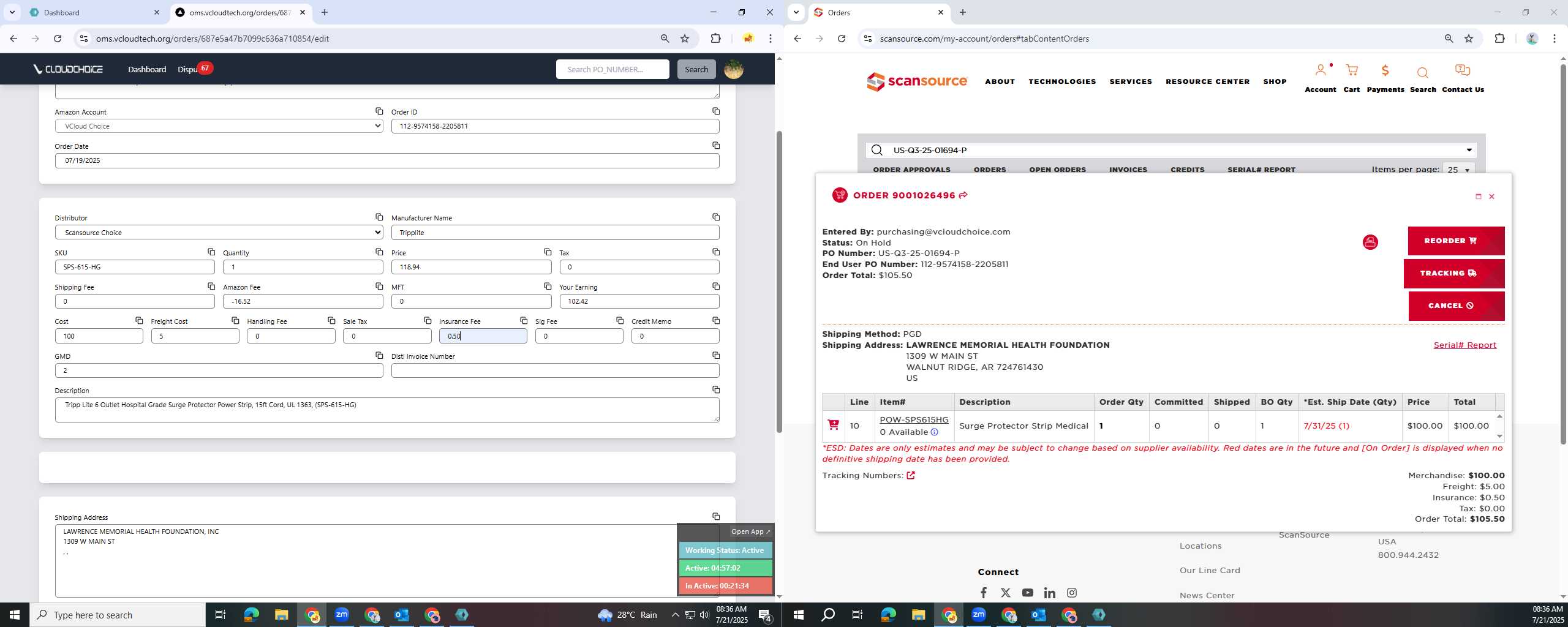Copy the Description field value
1568x627 pixels.
pos(716,390)
